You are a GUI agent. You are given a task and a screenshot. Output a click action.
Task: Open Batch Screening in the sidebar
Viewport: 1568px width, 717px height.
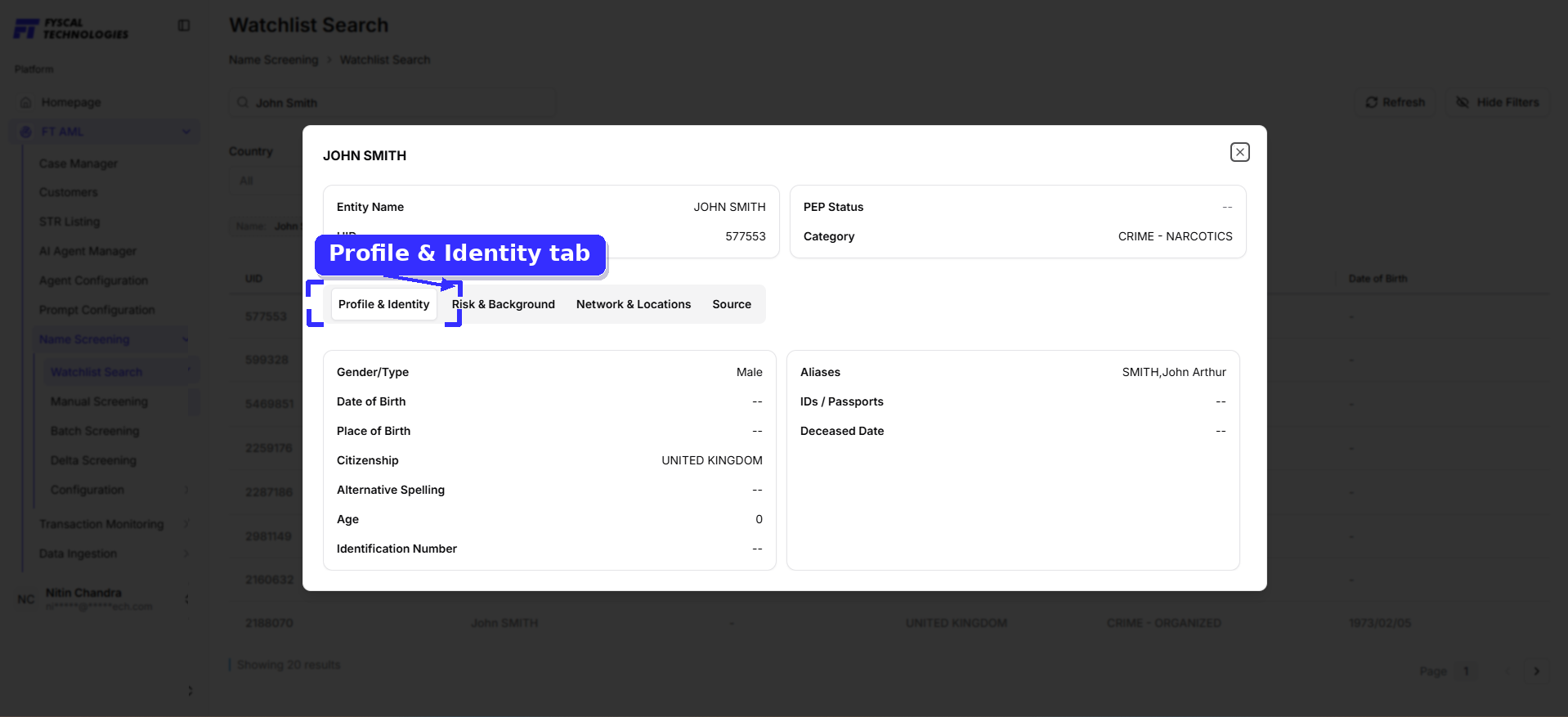pyautogui.click(x=95, y=431)
